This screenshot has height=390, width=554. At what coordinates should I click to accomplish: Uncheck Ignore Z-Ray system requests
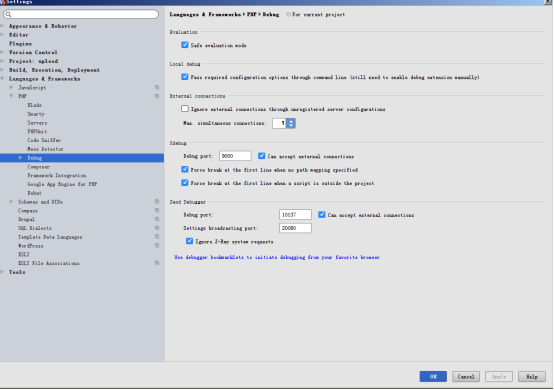pos(189,241)
